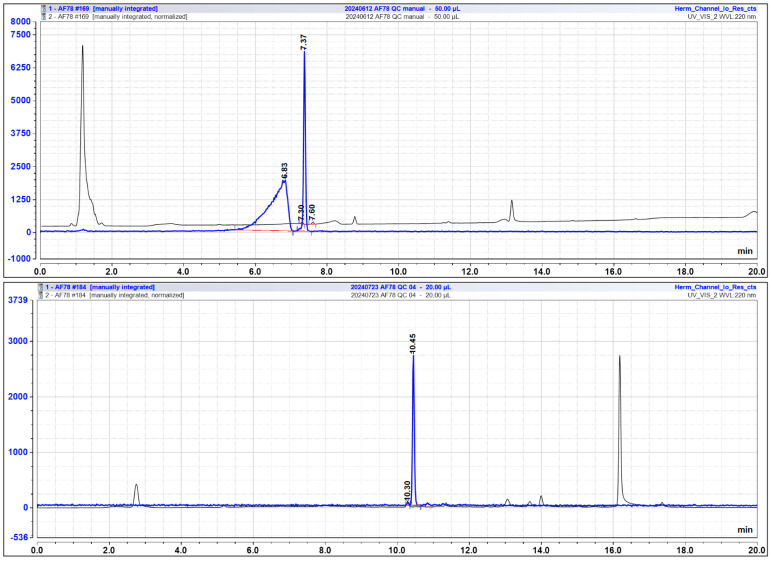772x561 pixels.
Task: Click the vial icon beside '1 - AF78 #184'
Action: tap(41, 287)
